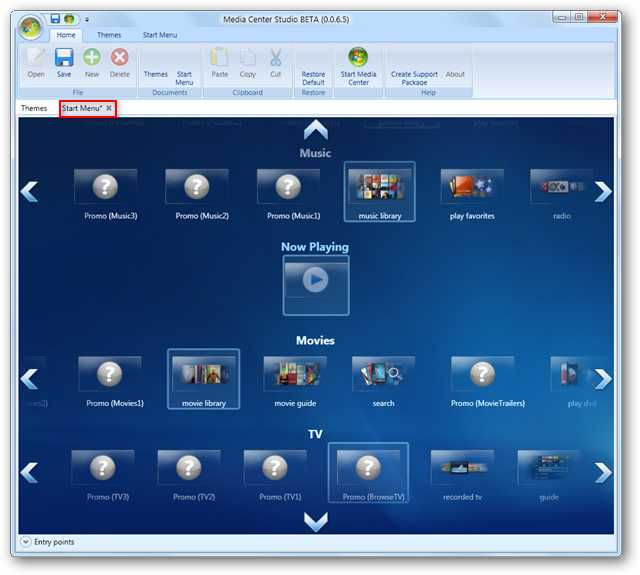Select the Promo (Music1) tile
The width and height of the screenshot is (640, 575).
[x=289, y=195]
